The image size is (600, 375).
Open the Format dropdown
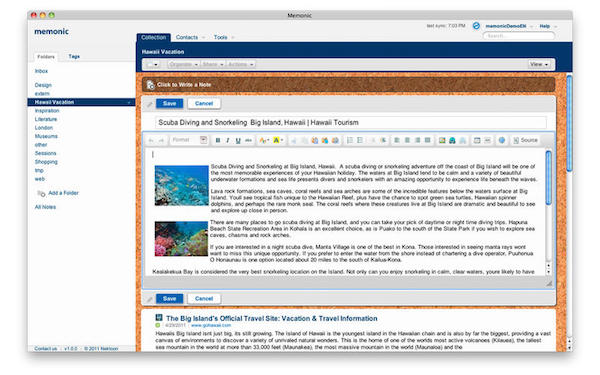point(189,140)
